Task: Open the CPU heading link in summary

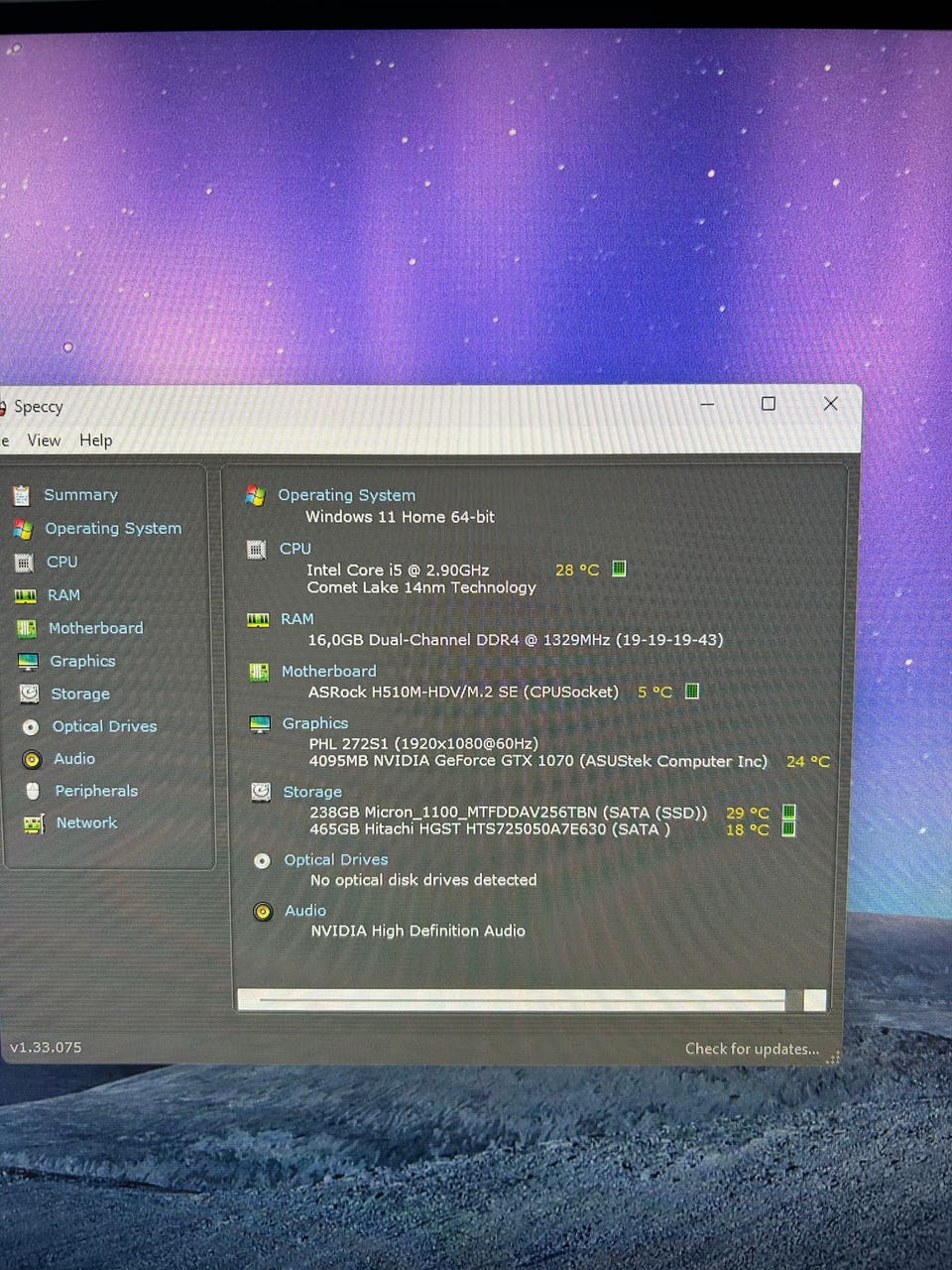Action: pos(296,549)
